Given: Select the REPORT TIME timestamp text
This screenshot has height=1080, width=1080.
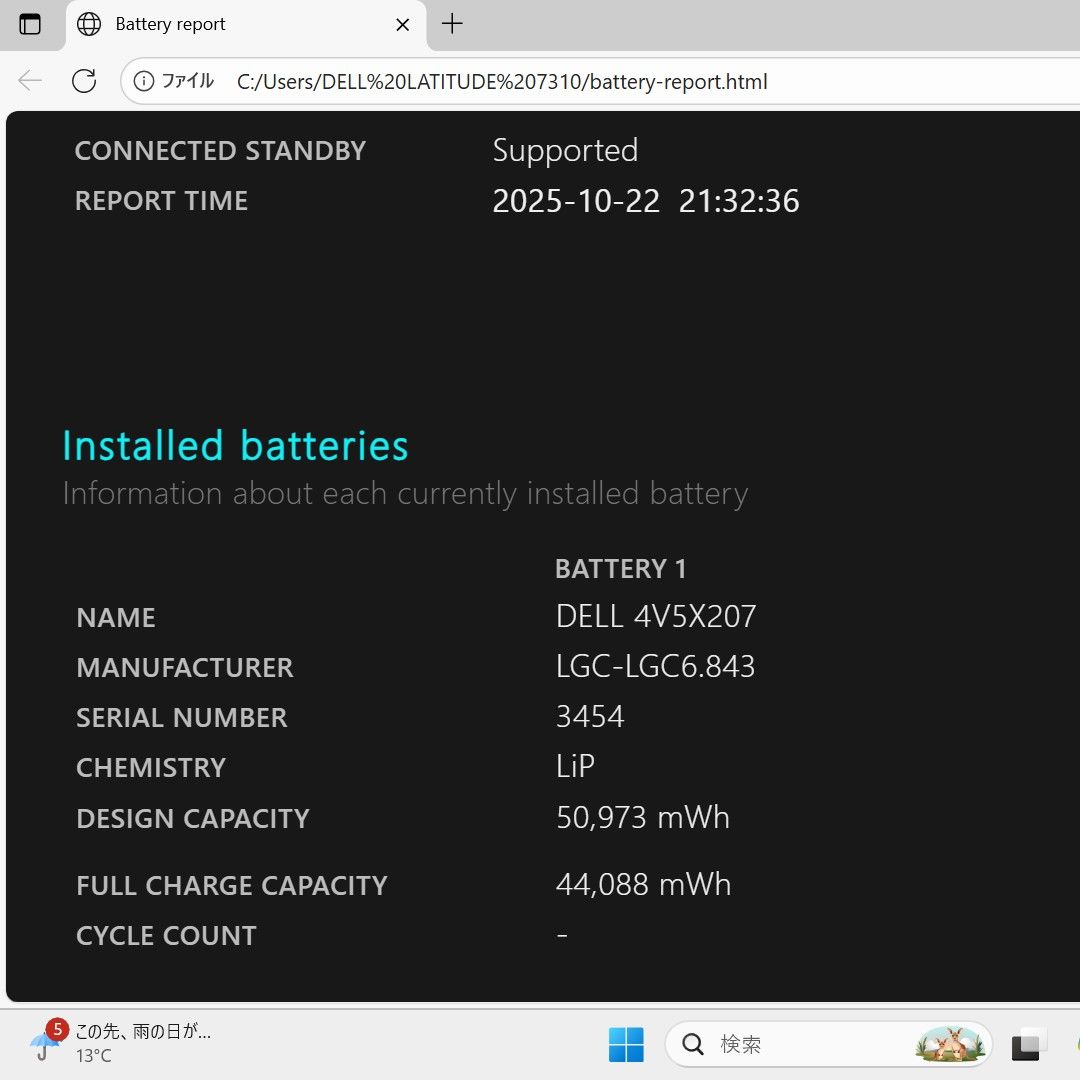Looking at the screenshot, I should coord(645,200).
